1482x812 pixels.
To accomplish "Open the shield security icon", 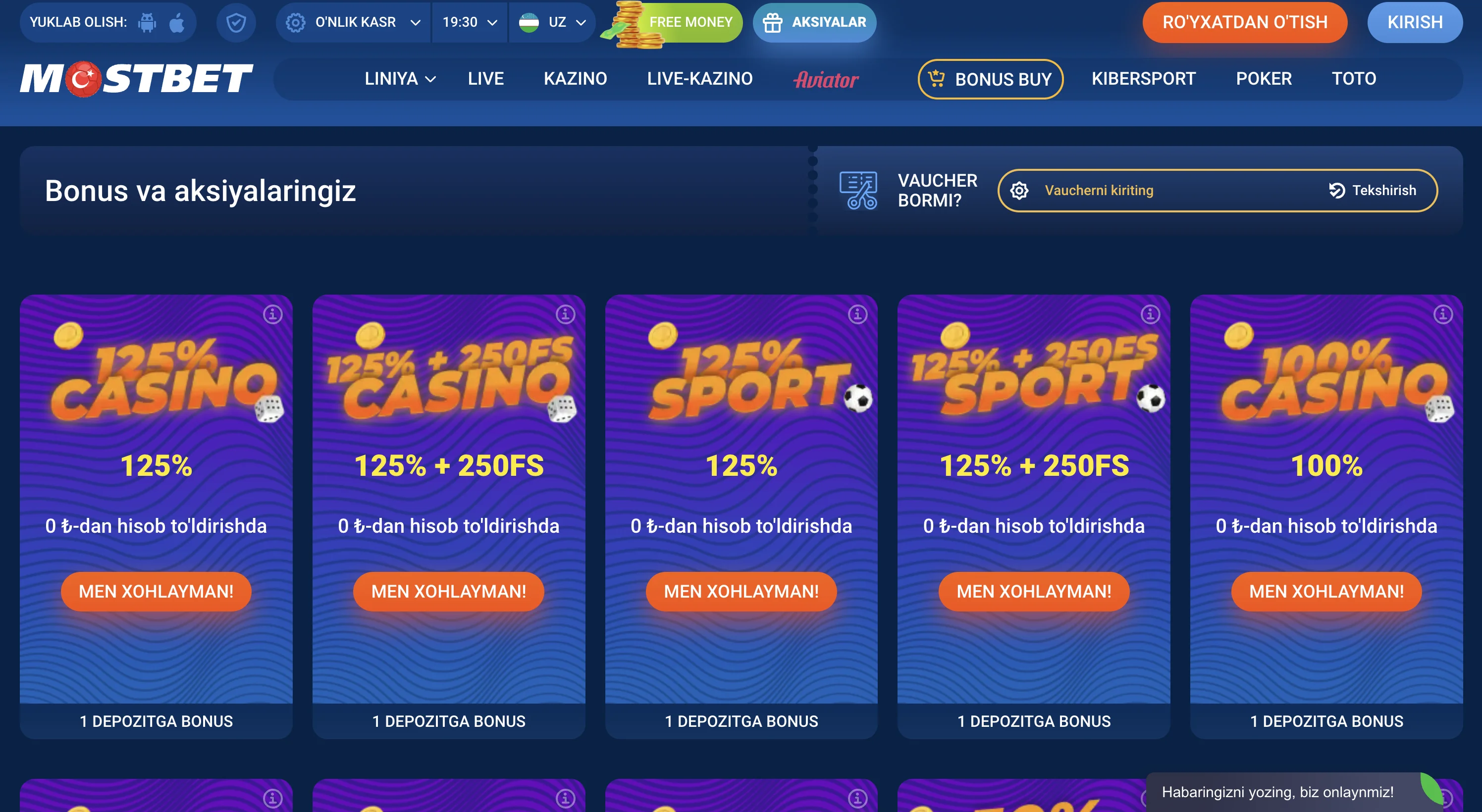I will coord(236,22).
